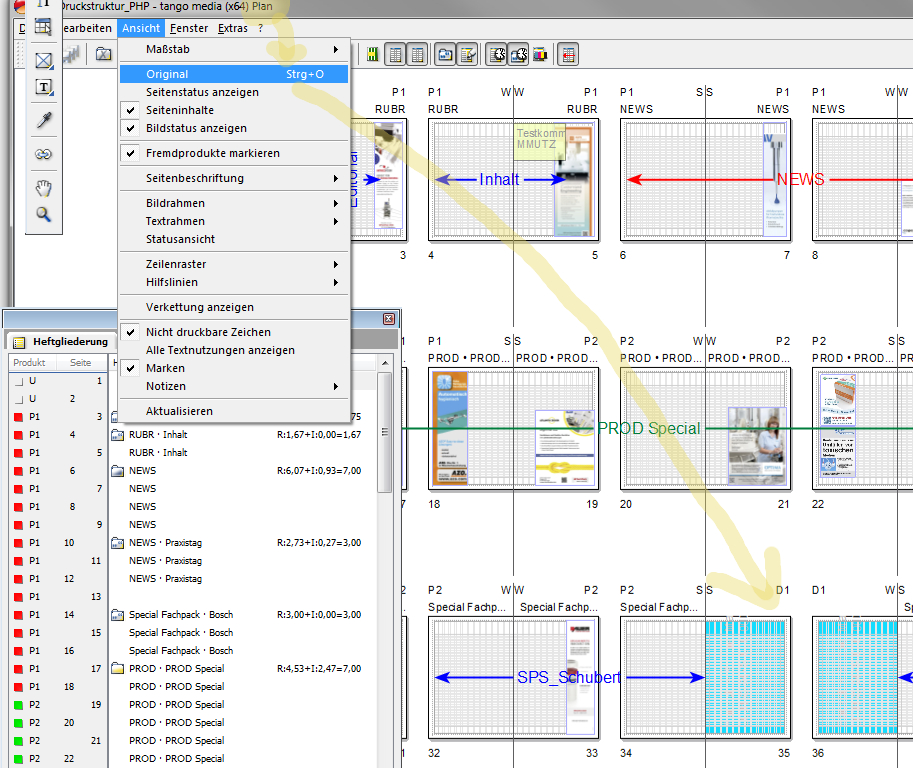Select the magnifier zoom tool

tap(43, 214)
